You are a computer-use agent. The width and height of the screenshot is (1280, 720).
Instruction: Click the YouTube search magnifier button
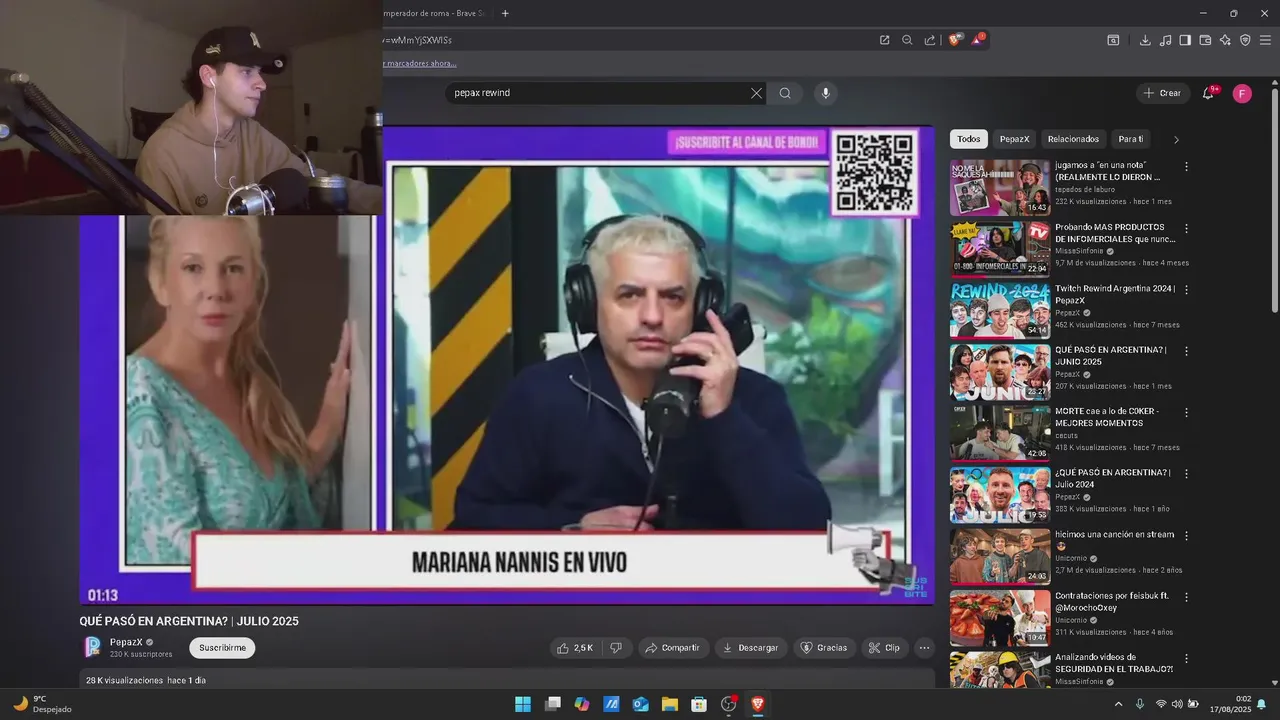[x=785, y=93]
